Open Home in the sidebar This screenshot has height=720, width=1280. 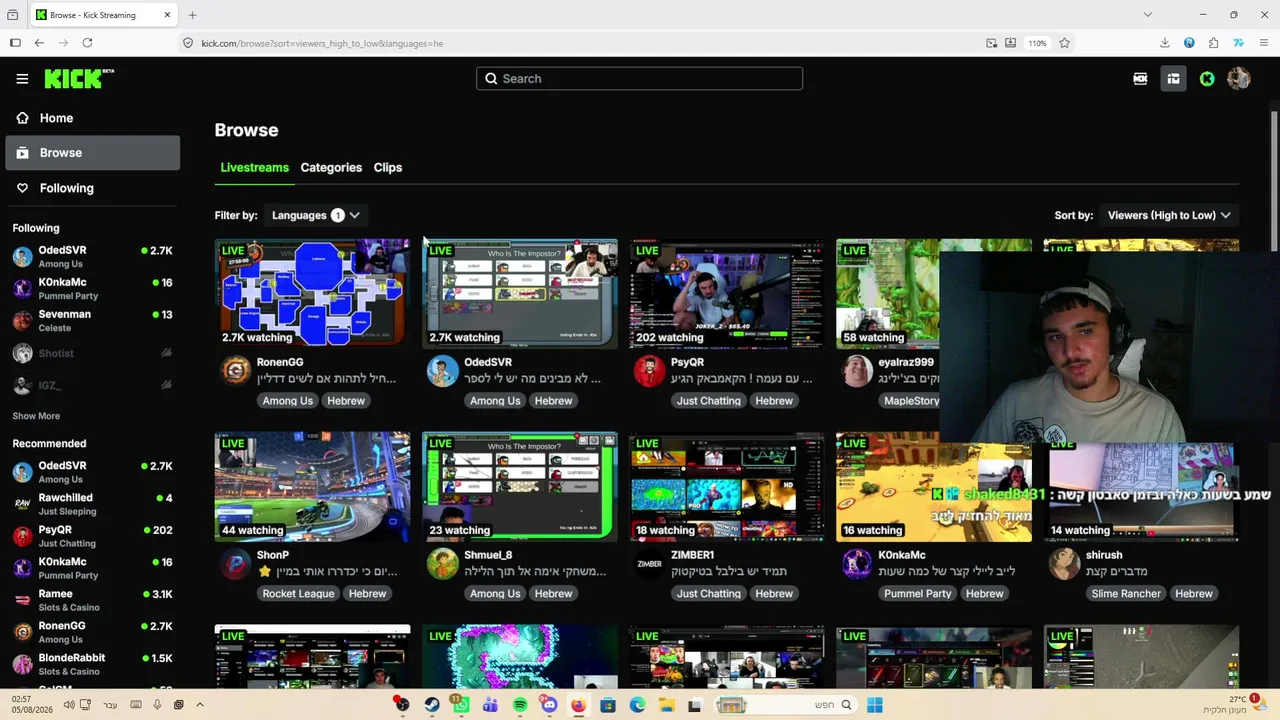pyautogui.click(x=93, y=118)
